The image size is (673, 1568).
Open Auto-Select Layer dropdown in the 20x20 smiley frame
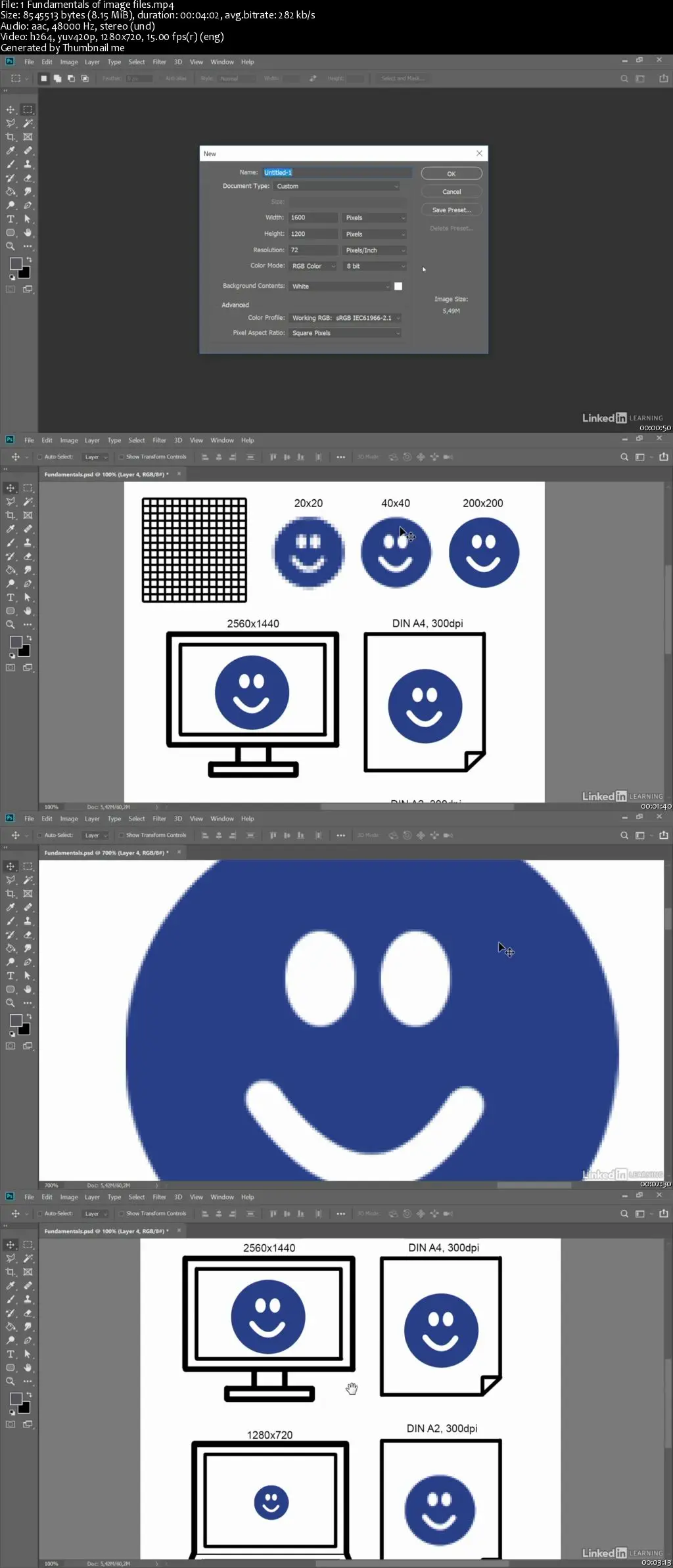(96, 457)
